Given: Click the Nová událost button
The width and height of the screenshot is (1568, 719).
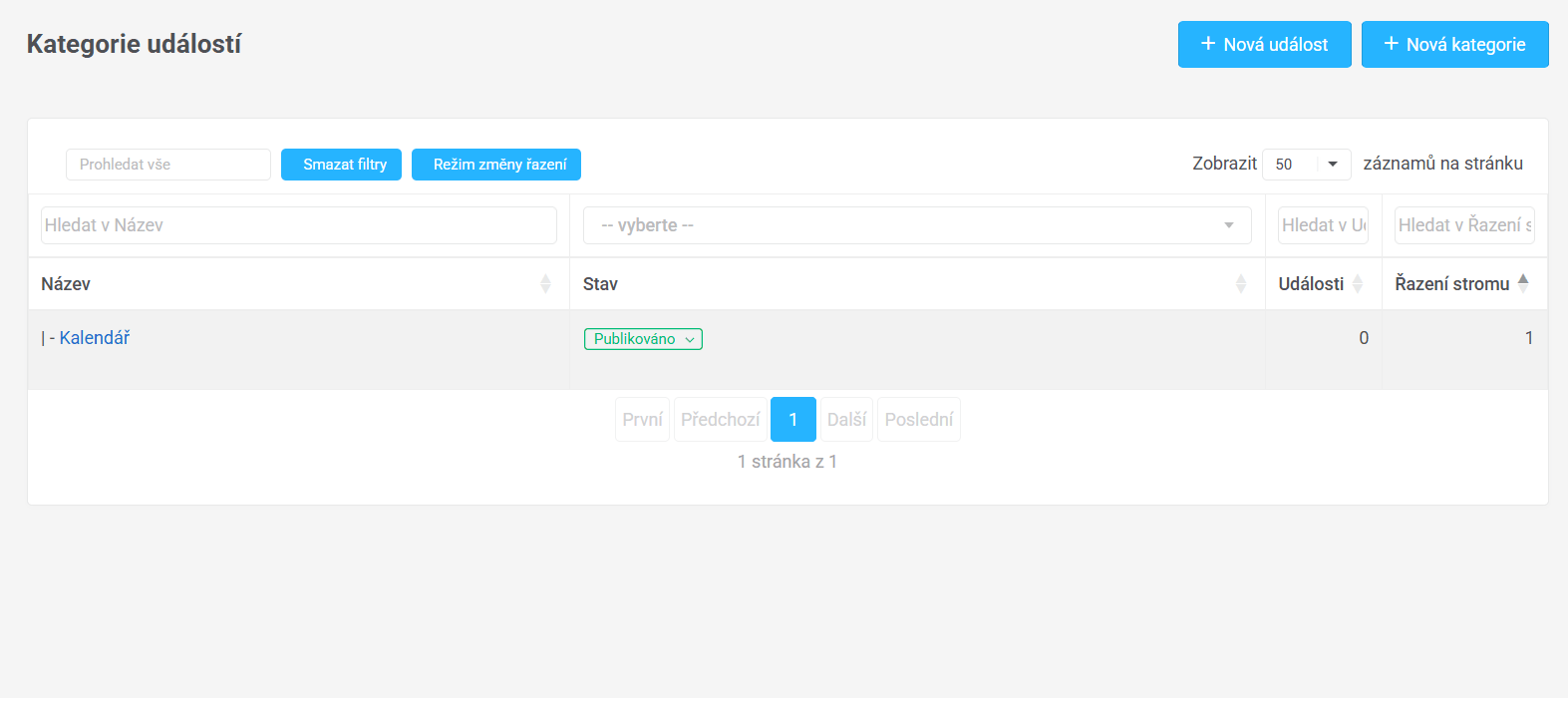Looking at the screenshot, I should click(x=1264, y=45).
